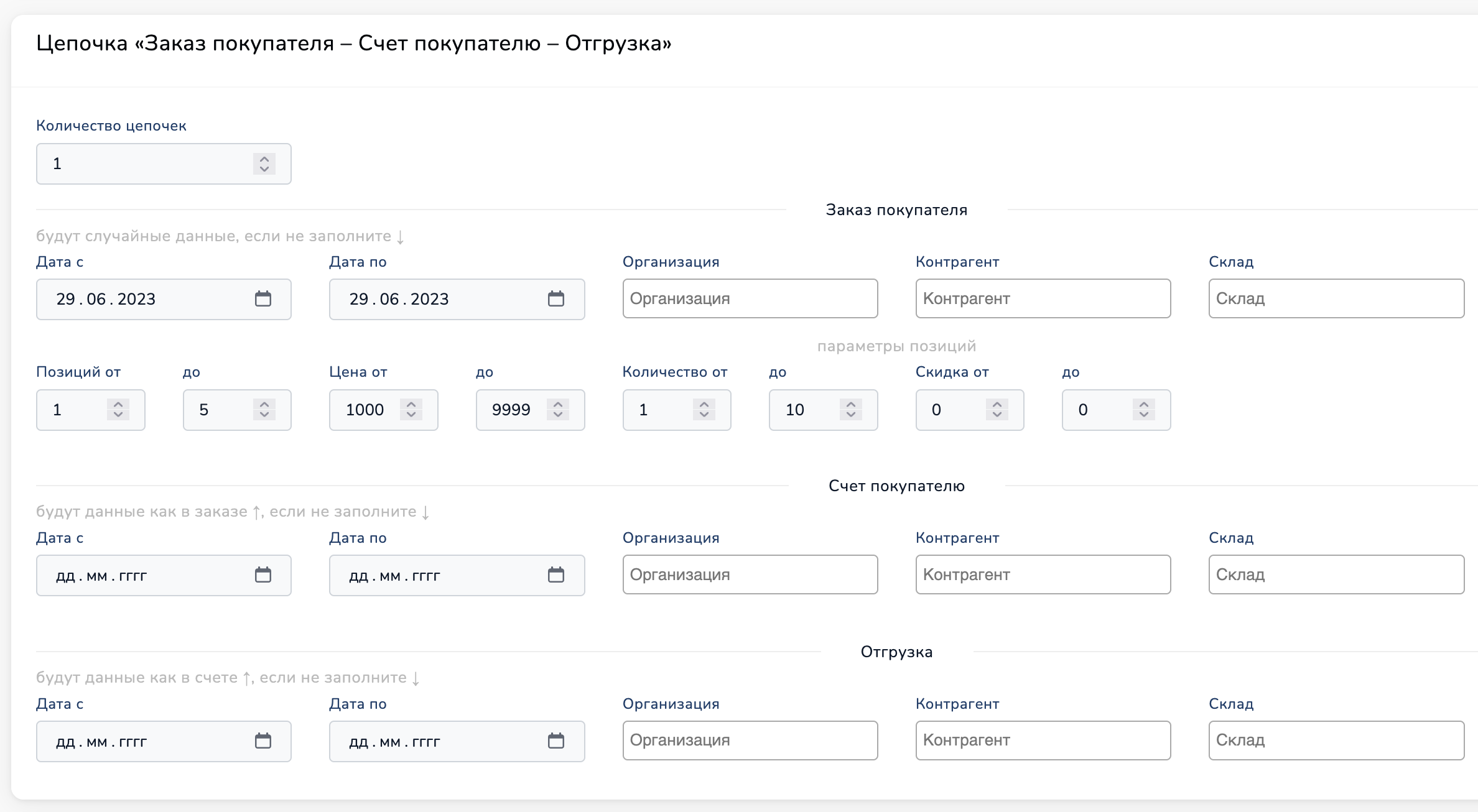Select the invoice 'Организация' input

pos(750,574)
